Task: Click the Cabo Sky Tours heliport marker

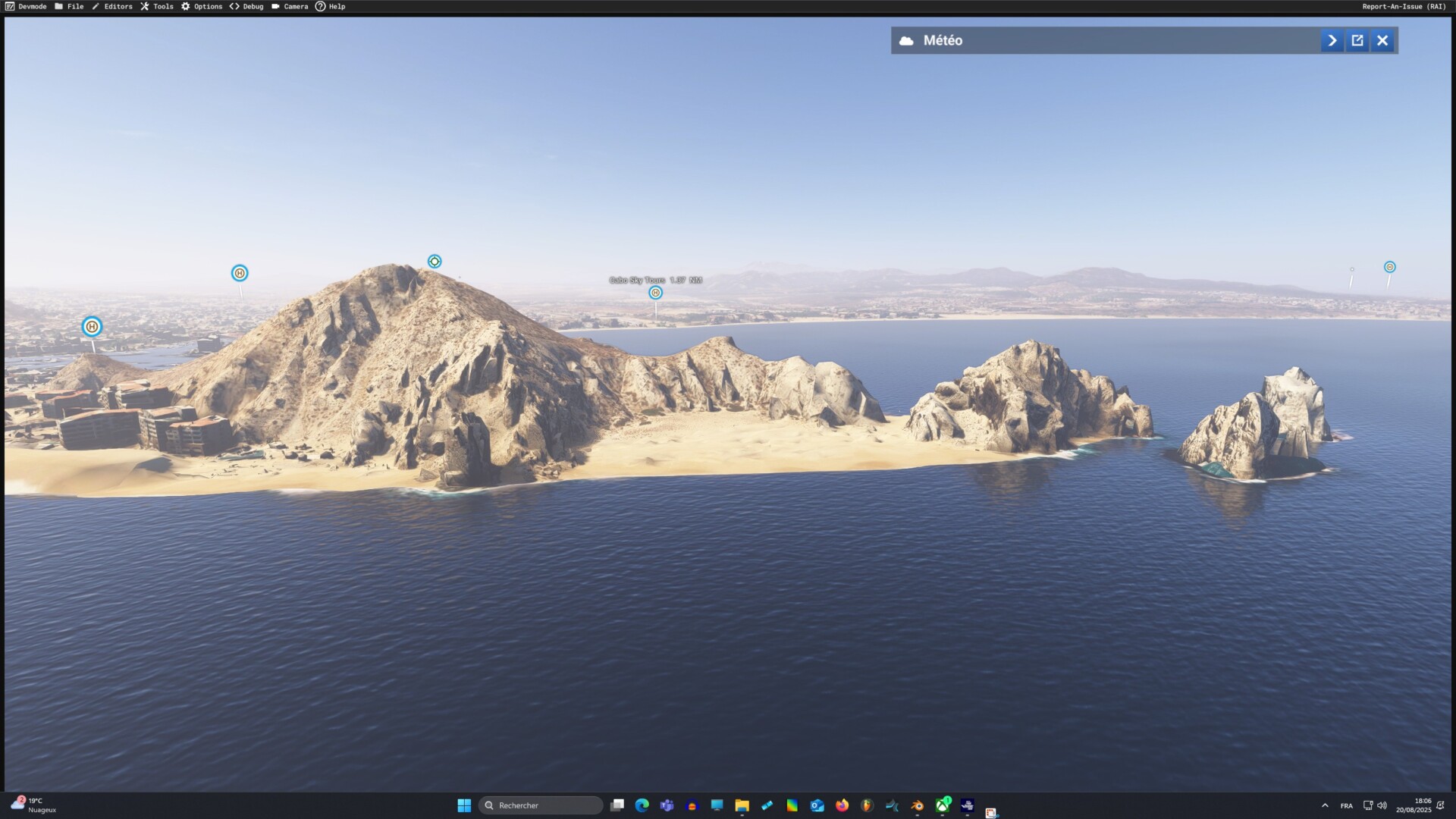Action: coord(655,293)
